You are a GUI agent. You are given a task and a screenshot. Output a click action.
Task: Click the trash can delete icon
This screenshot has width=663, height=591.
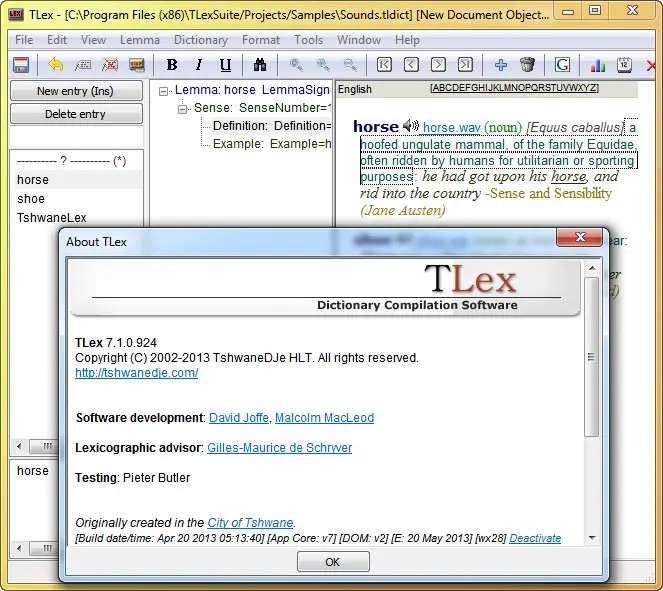[x=527, y=65]
